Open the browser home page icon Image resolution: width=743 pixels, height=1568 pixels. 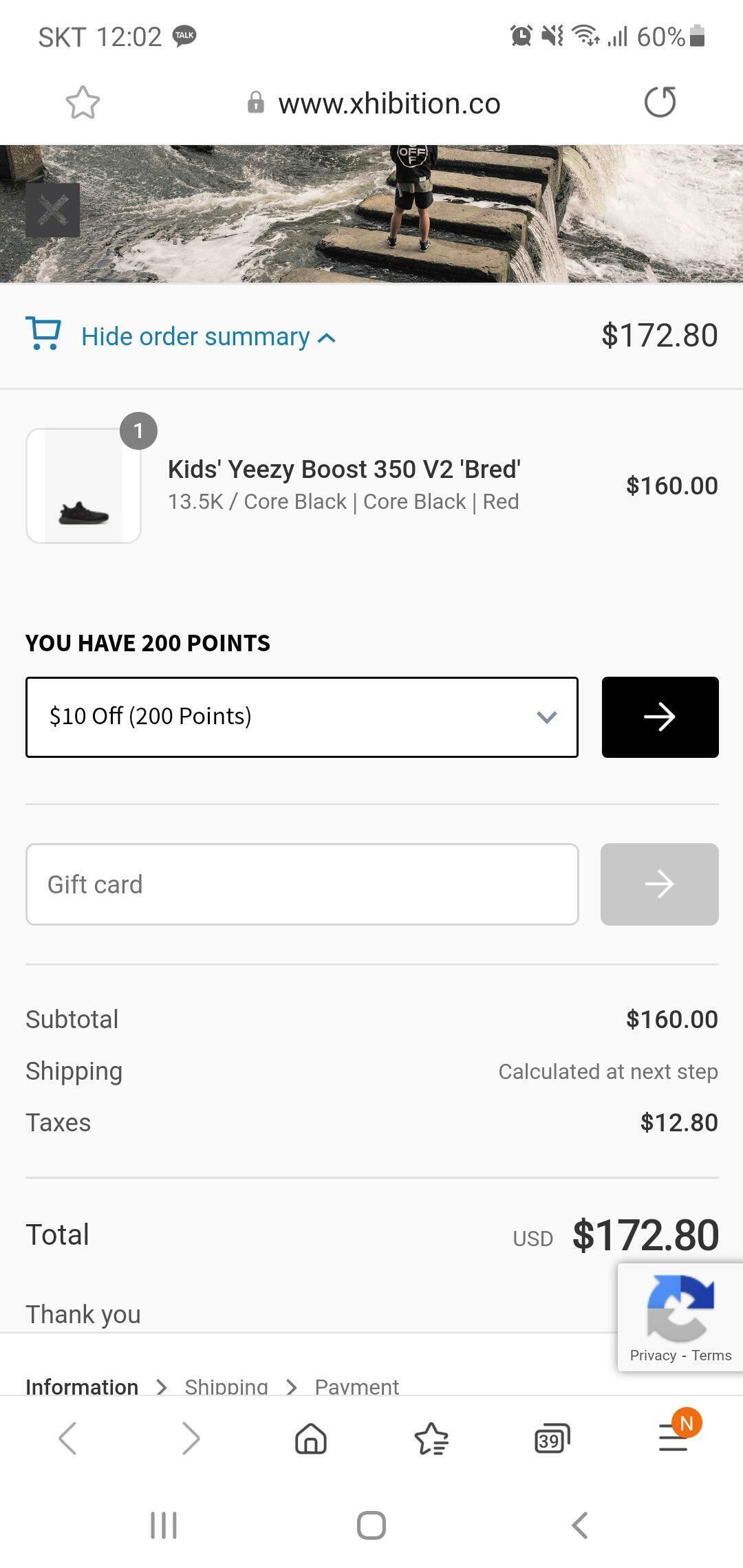[311, 1439]
